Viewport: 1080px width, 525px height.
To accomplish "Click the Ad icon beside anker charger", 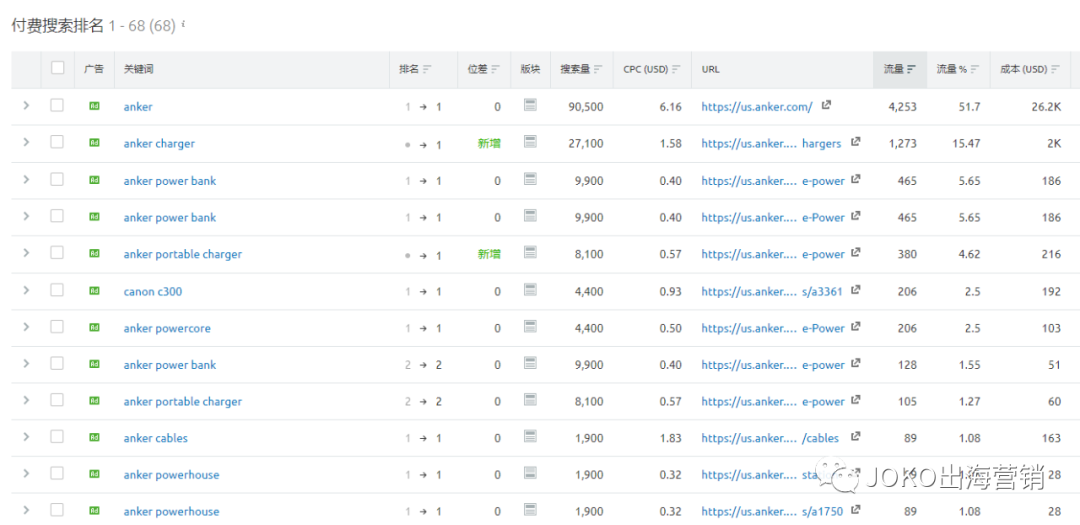I will coord(94,143).
